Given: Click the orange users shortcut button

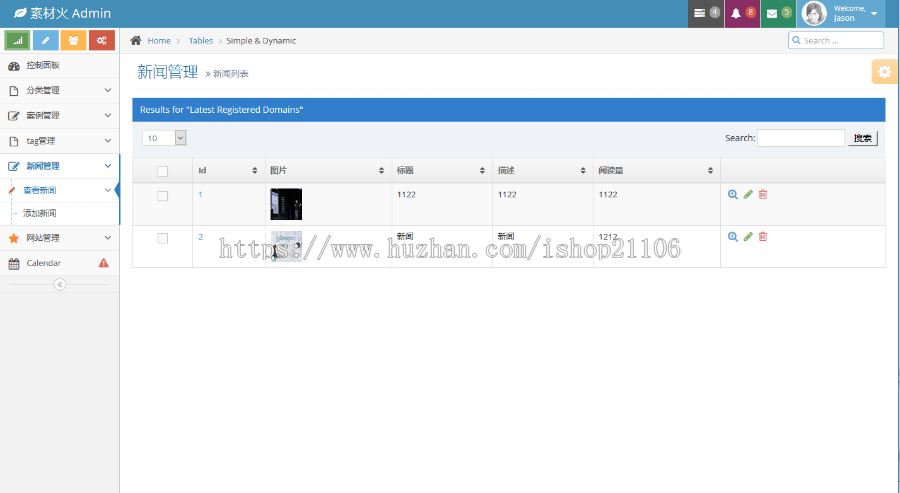Looking at the screenshot, I should click(73, 41).
